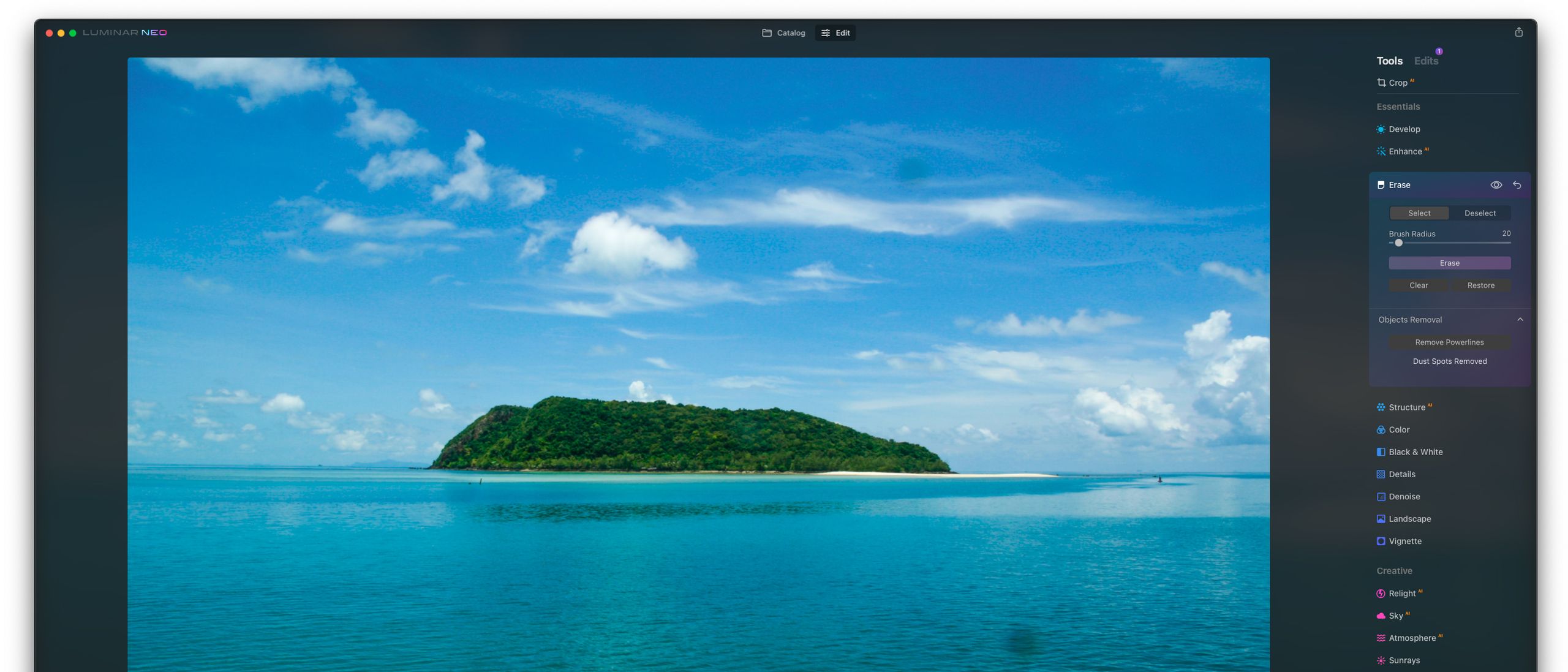Open the Tools tab

pos(1390,61)
